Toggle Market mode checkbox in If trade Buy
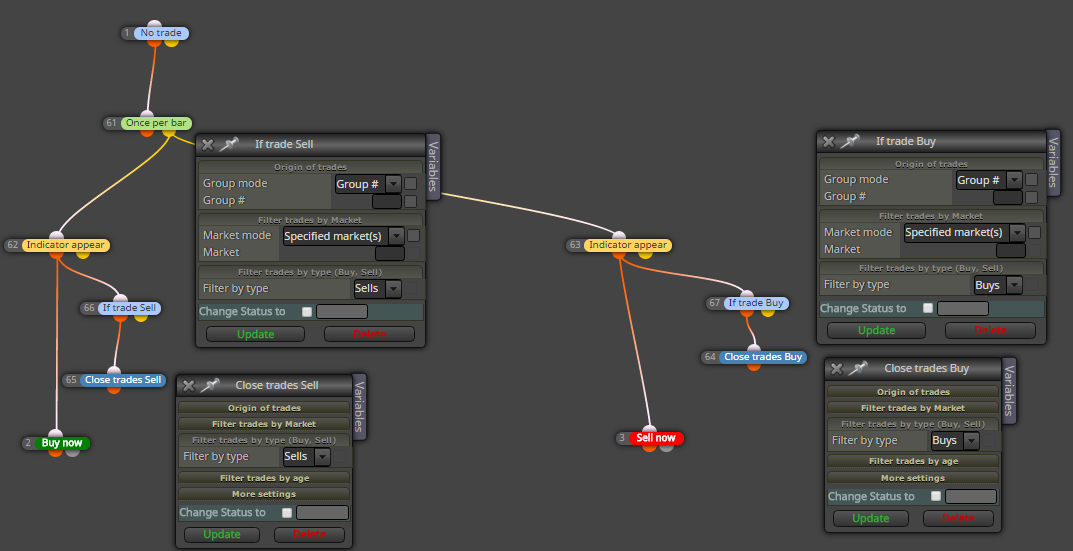Screen dimensions: 1073x551 [1034, 233]
